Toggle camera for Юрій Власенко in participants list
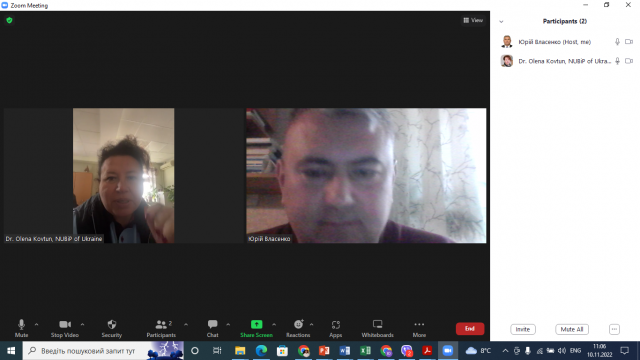This screenshot has height=360, width=640. click(x=629, y=42)
